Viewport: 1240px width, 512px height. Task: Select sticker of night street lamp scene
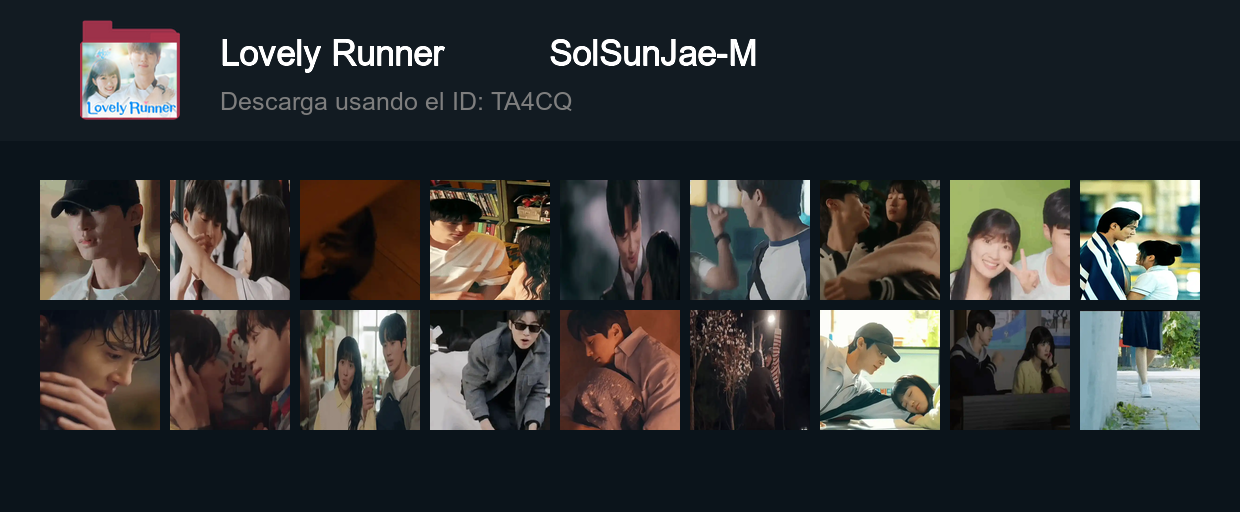pos(750,370)
